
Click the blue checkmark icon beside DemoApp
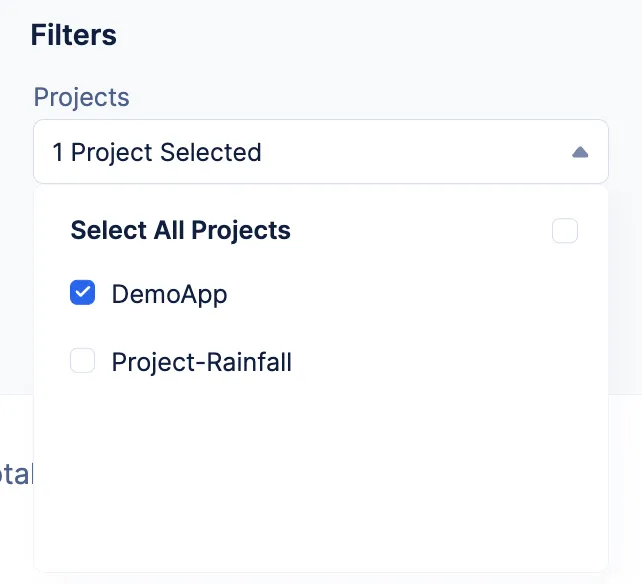tap(82, 292)
